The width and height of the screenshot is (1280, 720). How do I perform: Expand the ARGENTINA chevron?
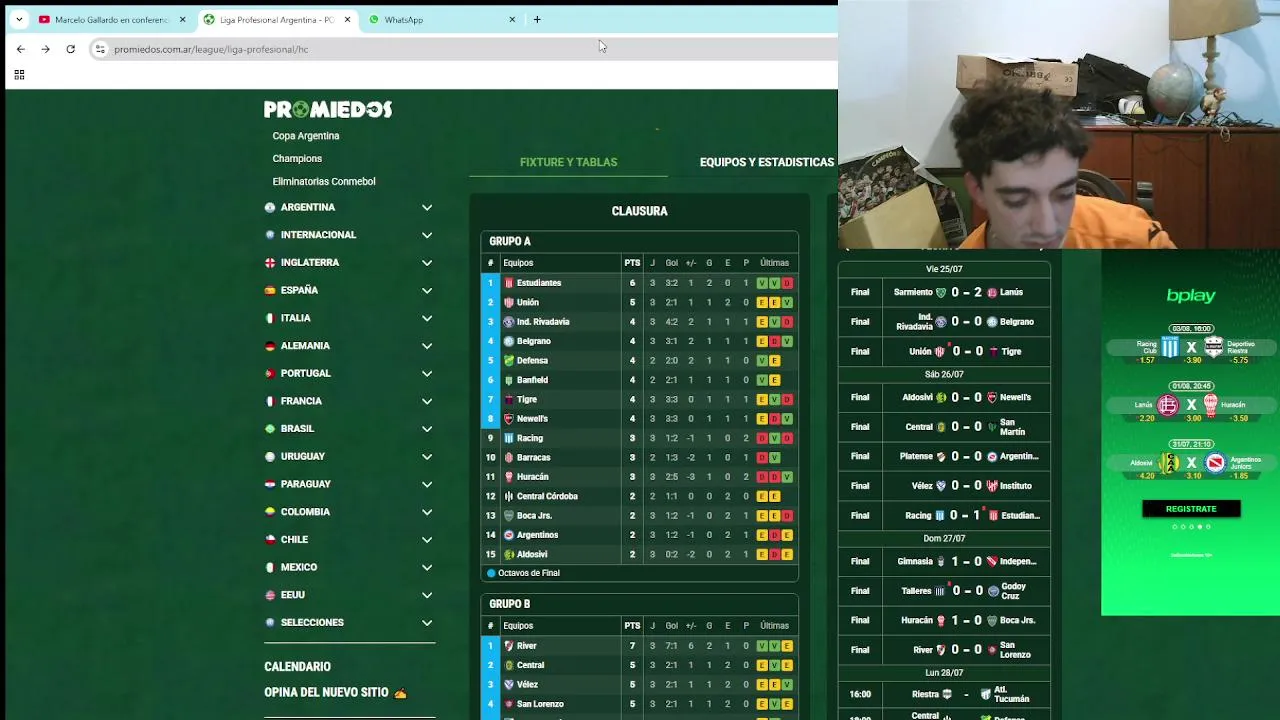[x=427, y=208]
